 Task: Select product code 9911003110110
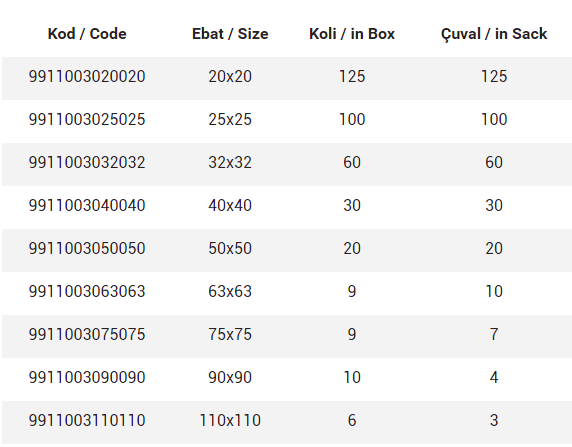coord(87,420)
